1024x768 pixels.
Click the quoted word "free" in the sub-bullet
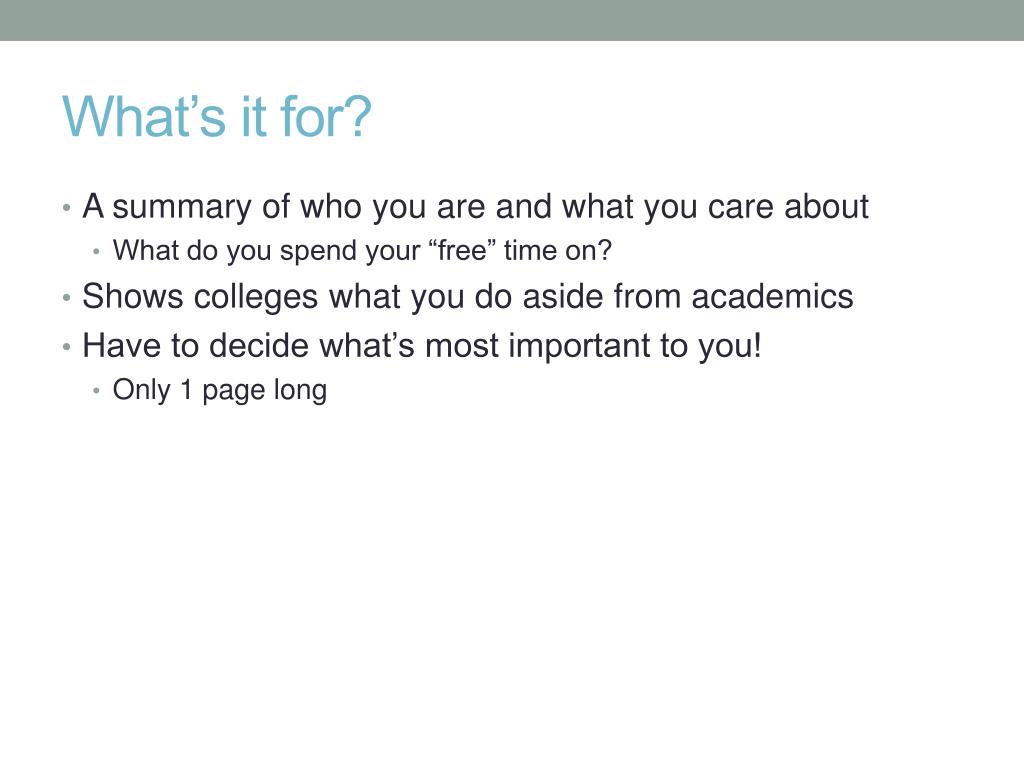pos(462,250)
